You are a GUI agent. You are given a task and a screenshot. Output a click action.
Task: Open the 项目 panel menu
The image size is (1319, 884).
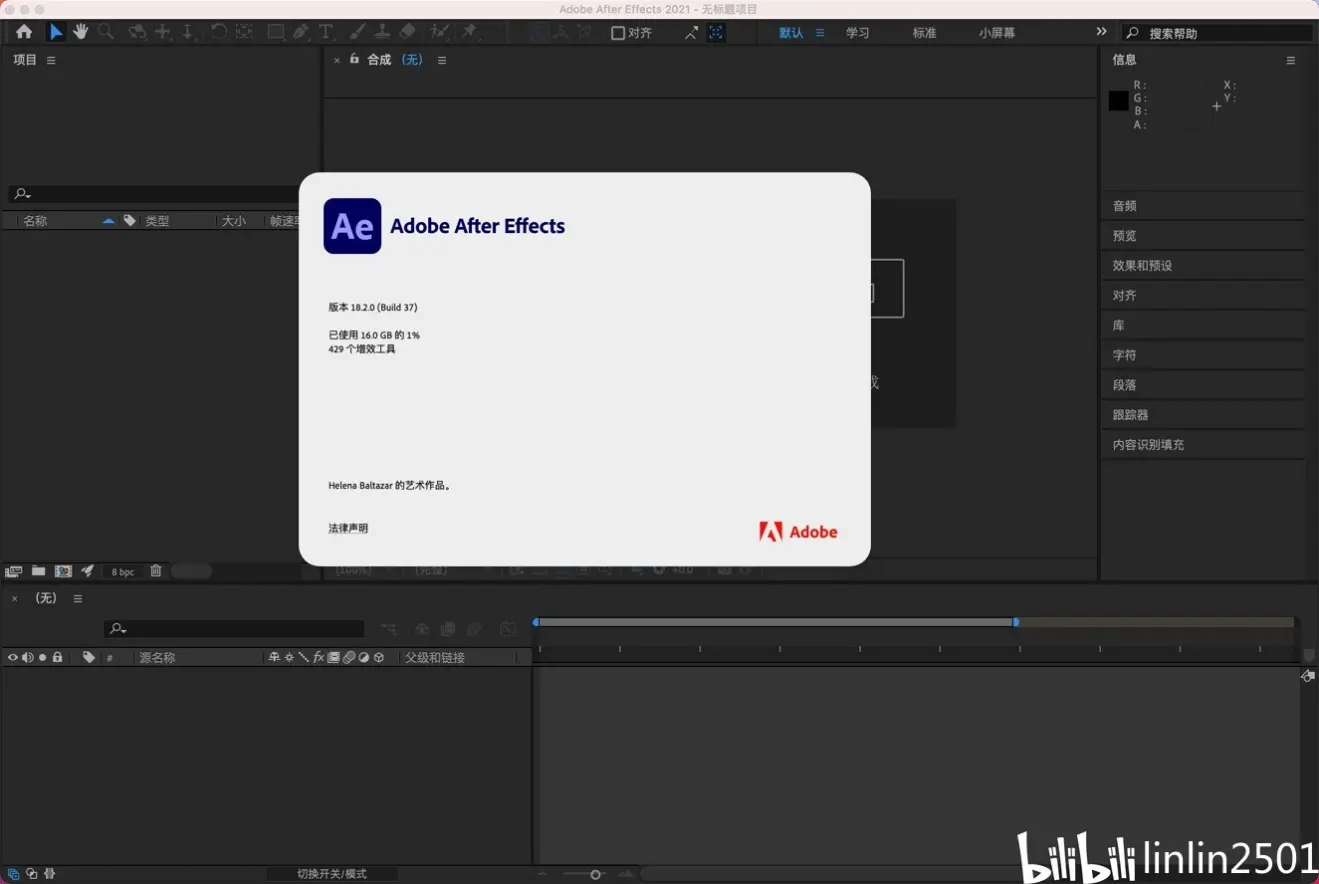click(x=51, y=60)
